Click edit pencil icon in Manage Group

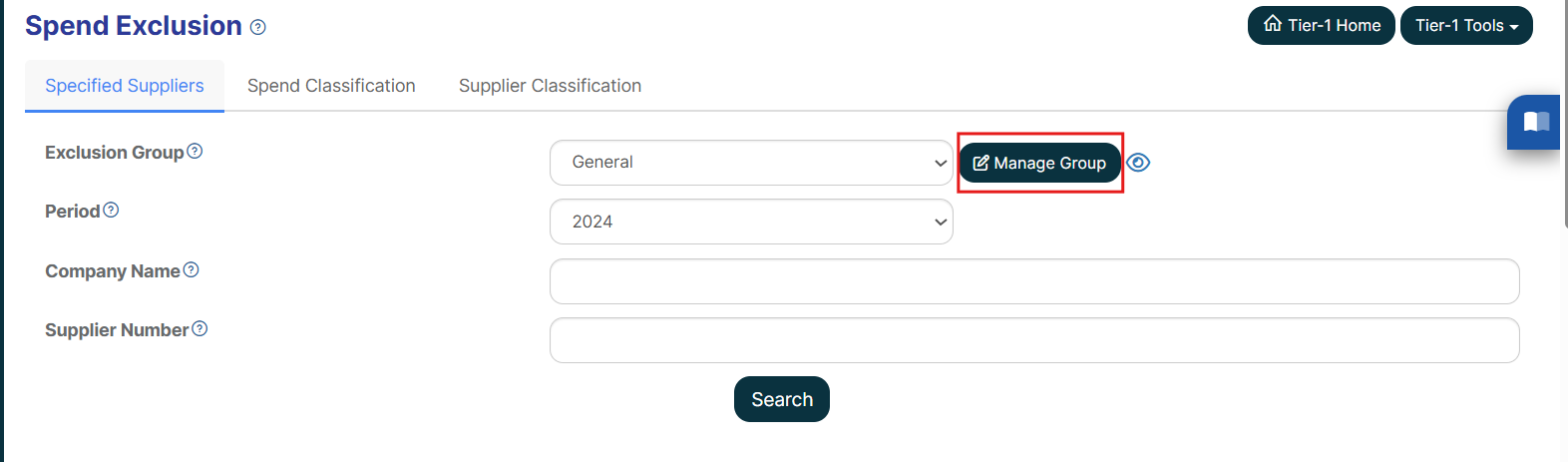tap(980, 163)
